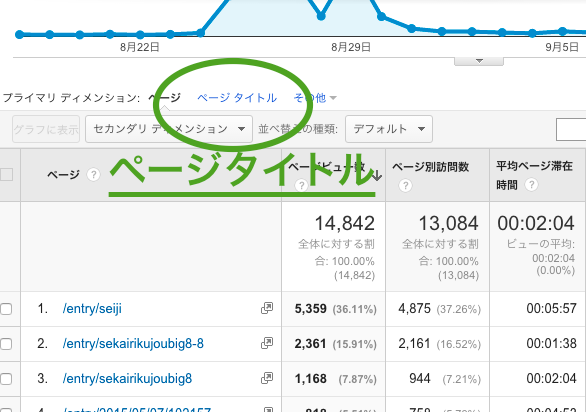Click the 944 unique pageviews cell
The width and height of the screenshot is (586, 412).
420,379
